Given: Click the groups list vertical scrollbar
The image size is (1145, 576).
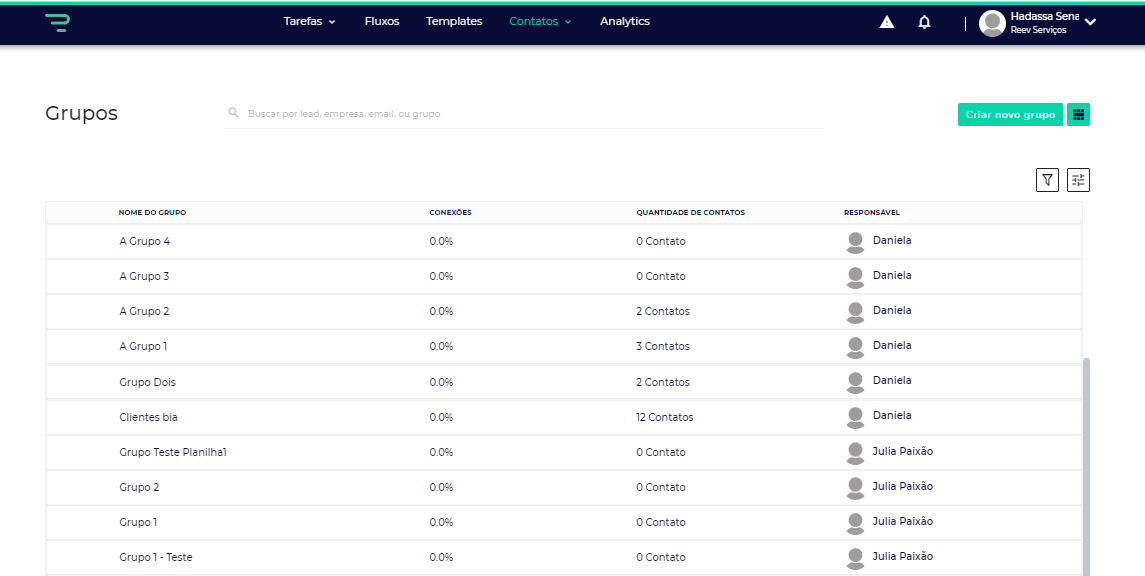Looking at the screenshot, I should (x=1087, y=460).
